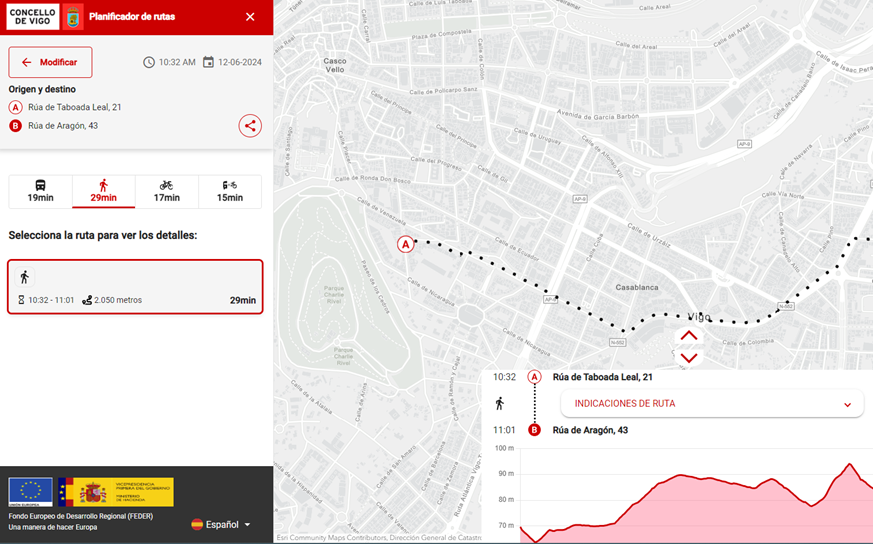Image resolution: width=873 pixels, height=544 pixels.
Task: Click the Modificar button
Action: coord(50,62)
